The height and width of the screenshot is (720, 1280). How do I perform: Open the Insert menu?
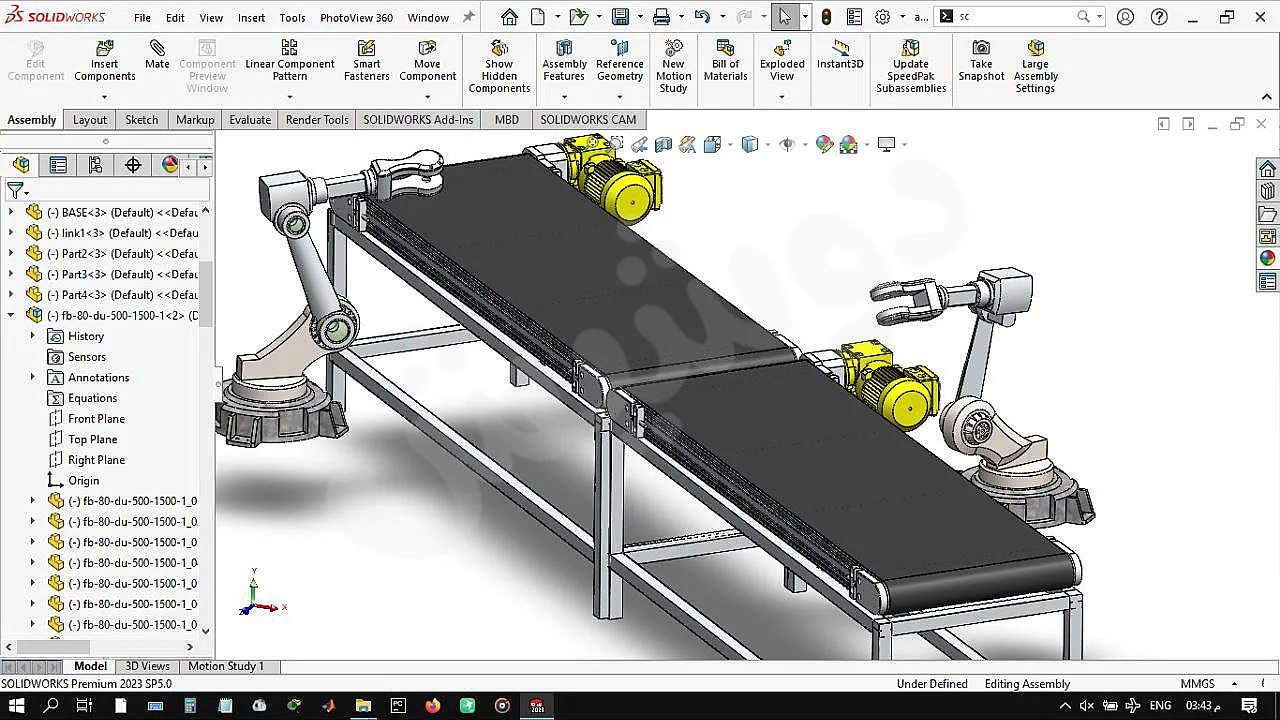pos(251,17)
